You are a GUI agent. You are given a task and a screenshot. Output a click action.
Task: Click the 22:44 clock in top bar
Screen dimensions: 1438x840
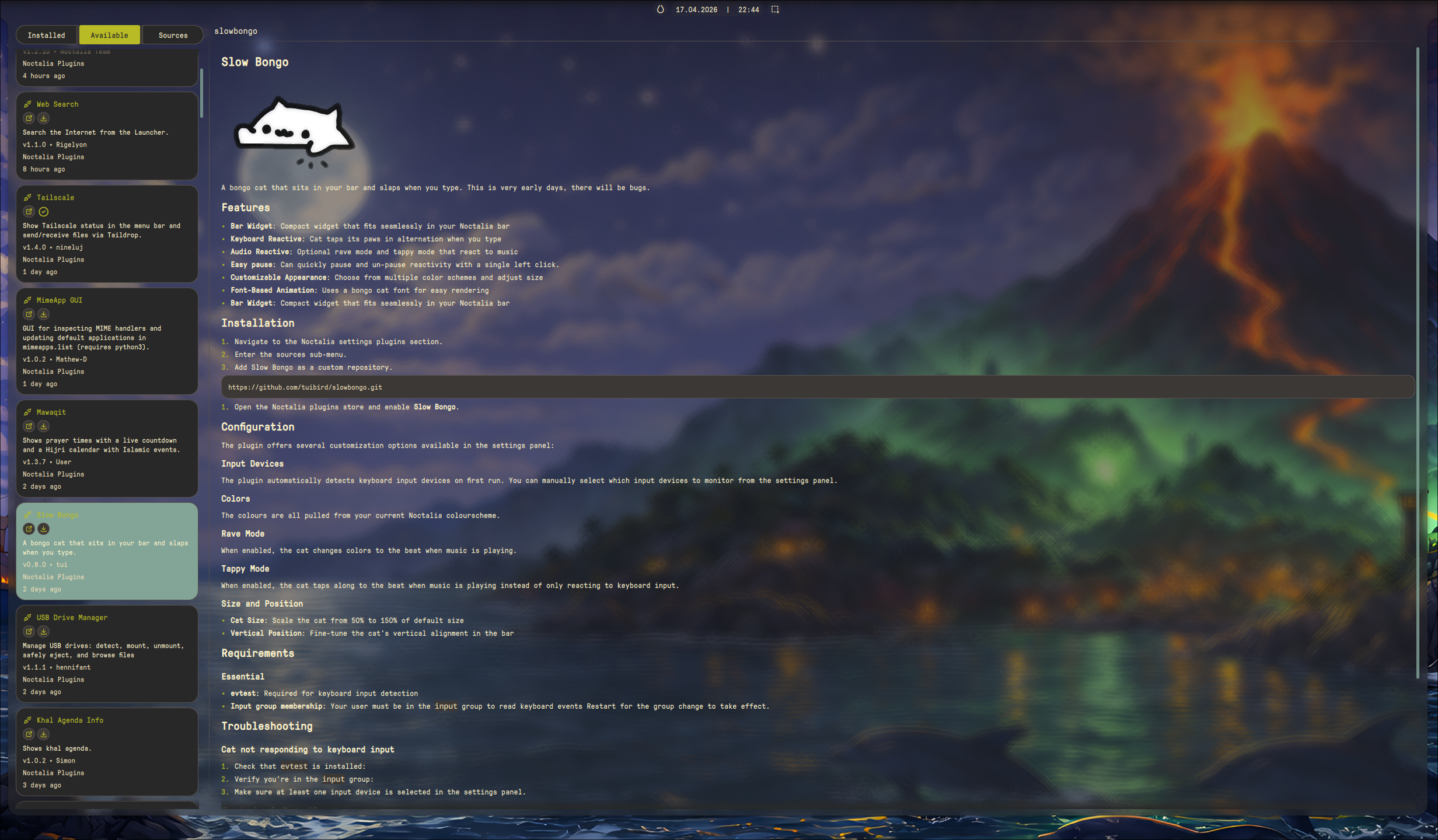(749, 10)
